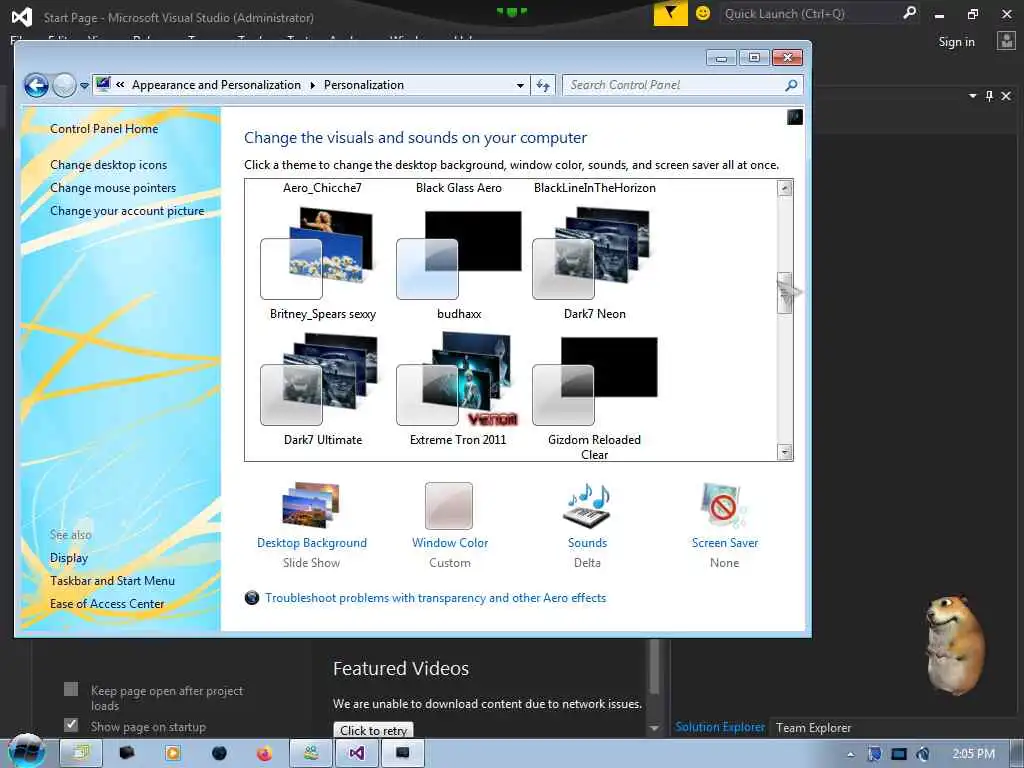Click the Back arrow in Control Panel
This screenshot has height=768, width=1024.
tap(36, 86)
